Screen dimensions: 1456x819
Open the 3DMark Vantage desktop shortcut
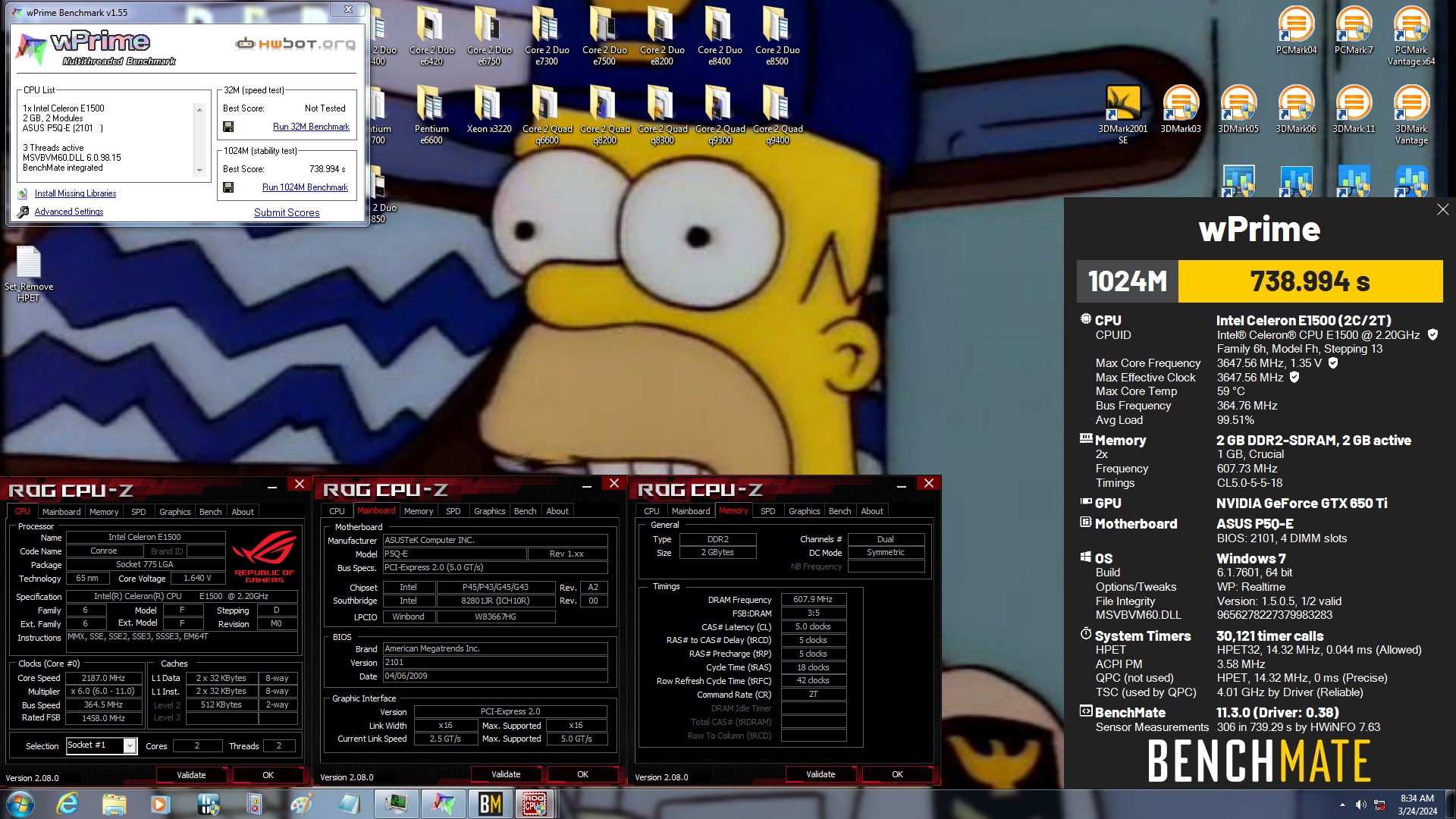[1411, 115]
